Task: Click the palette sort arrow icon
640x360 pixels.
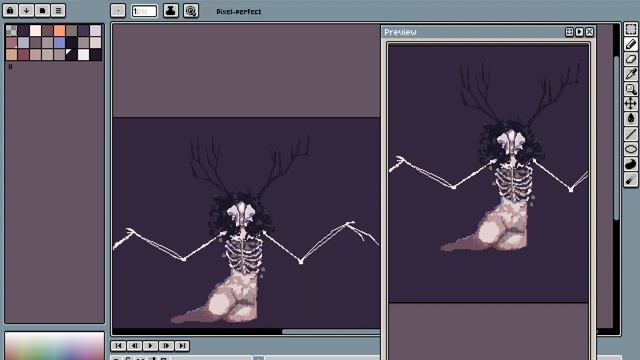Action: click(x=26, y=10)
